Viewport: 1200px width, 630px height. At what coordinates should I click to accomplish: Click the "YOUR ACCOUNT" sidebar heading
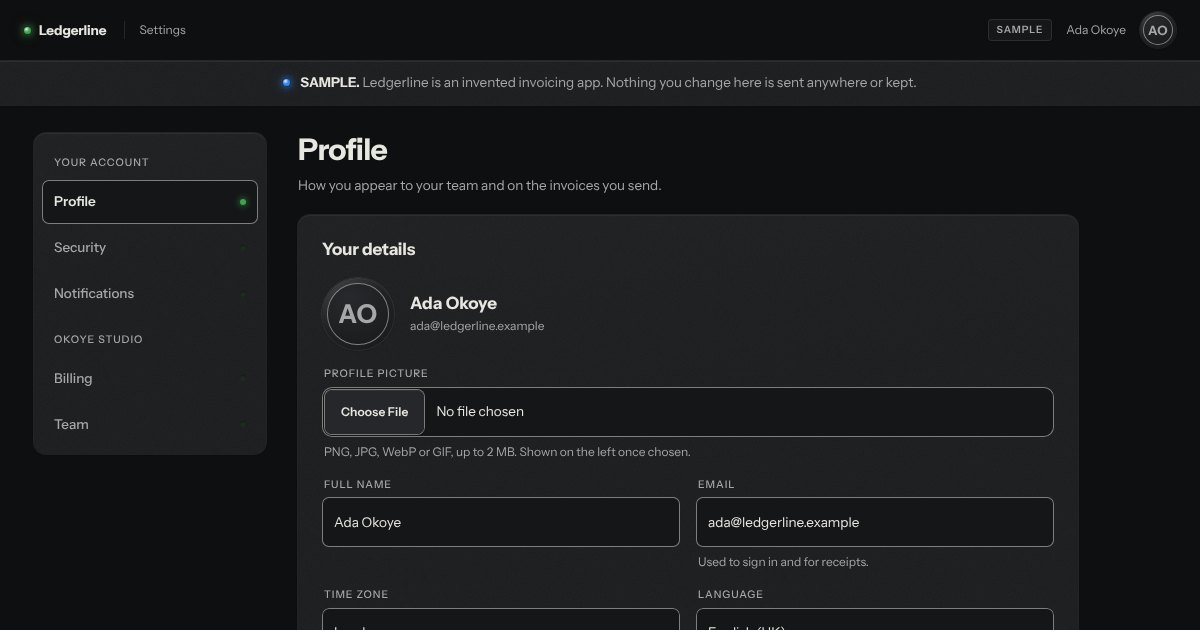pyautogui.click(x=101, y=162)
